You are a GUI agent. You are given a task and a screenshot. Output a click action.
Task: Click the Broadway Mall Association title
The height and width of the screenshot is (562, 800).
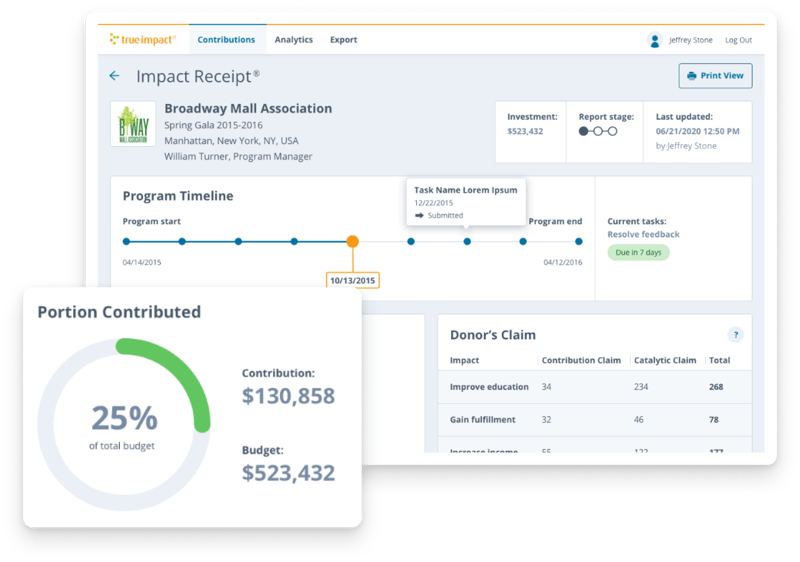[x=248, y=108]
